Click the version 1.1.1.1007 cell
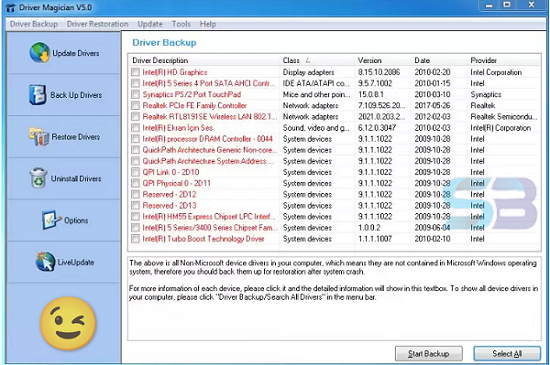 375,239
